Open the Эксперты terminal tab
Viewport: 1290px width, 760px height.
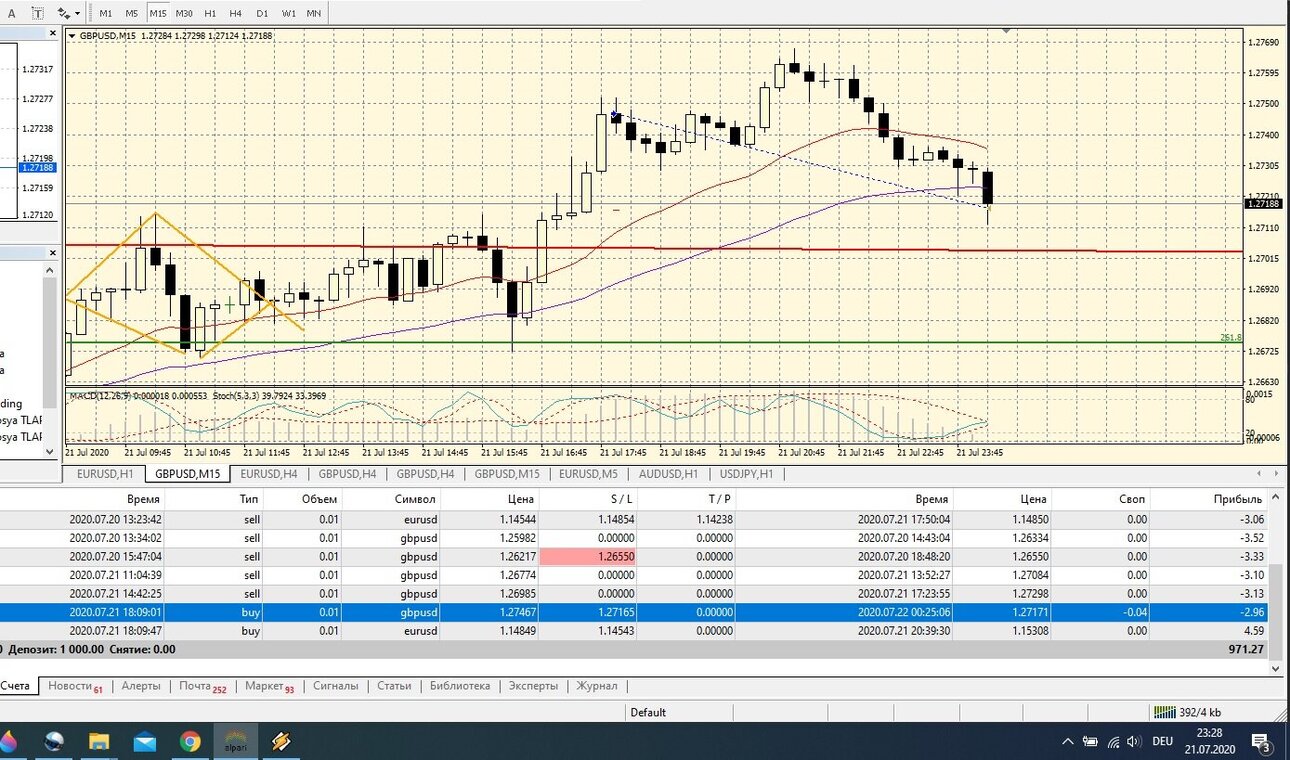[533, 686]
